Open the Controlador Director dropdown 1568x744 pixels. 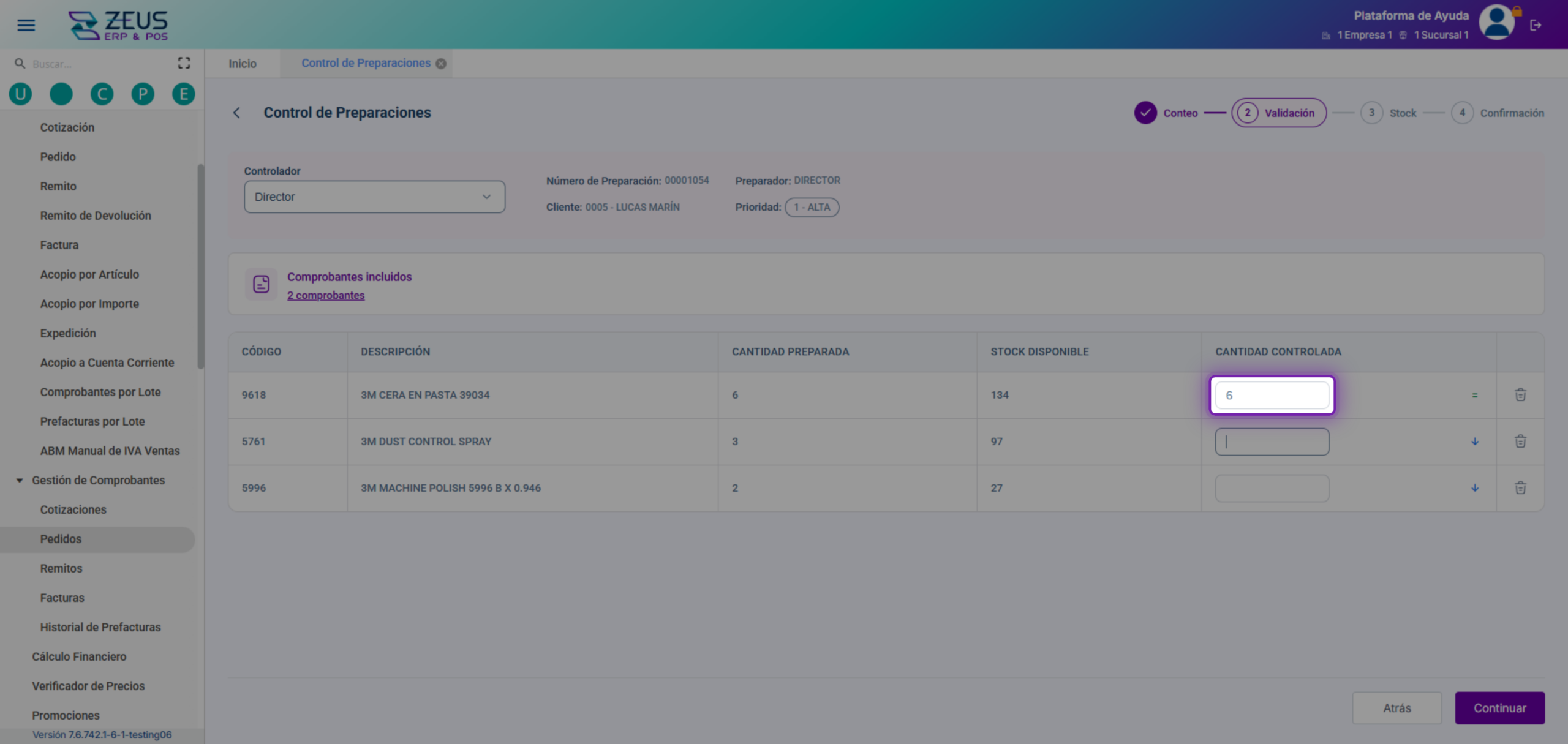coord(375,197)
